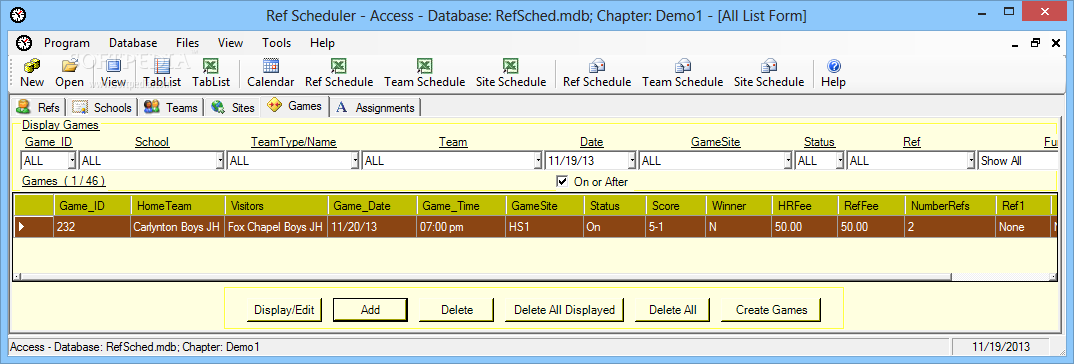1074x364 pixels.
Task: Click the grid's horizontal scrollbar
Action: coord(486,277)
